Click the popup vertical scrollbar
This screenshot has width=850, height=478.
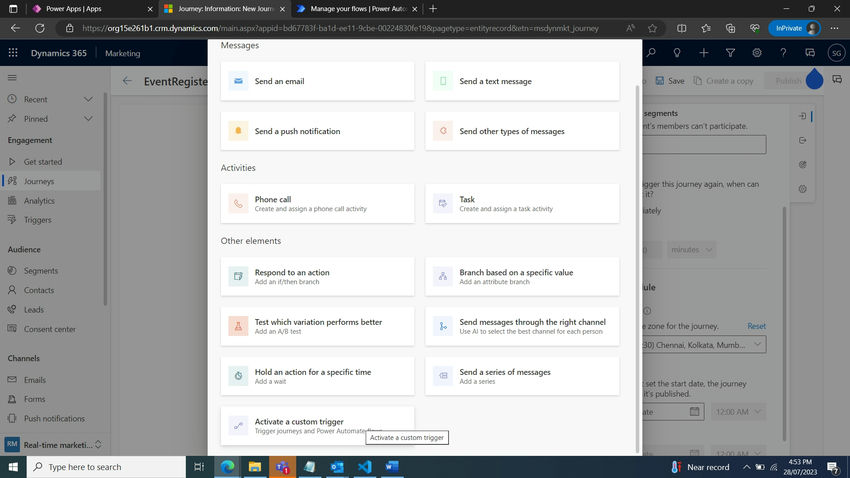638,268
